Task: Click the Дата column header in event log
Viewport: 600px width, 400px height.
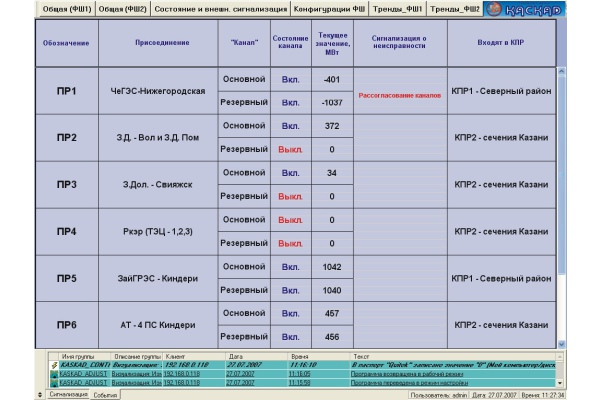Action: pos(236,355)
